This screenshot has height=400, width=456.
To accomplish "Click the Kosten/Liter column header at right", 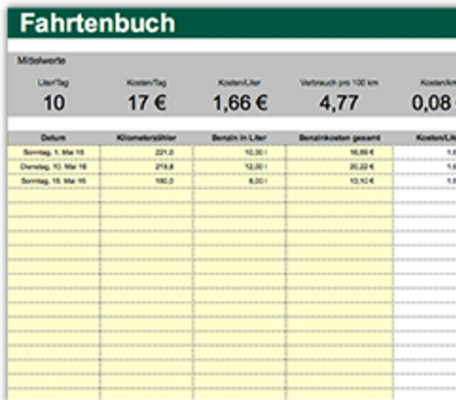I will (435, 138).
